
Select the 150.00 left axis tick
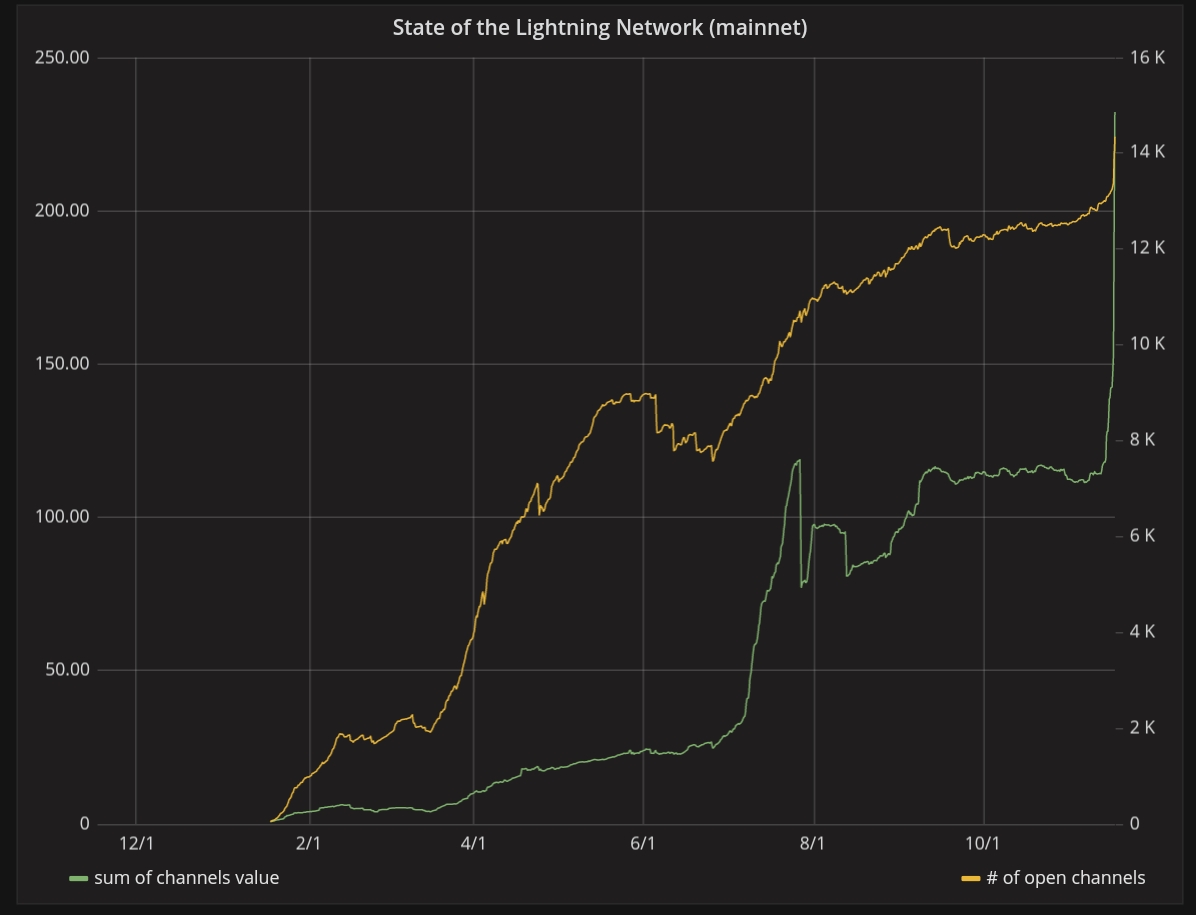(x=62, y=364)
